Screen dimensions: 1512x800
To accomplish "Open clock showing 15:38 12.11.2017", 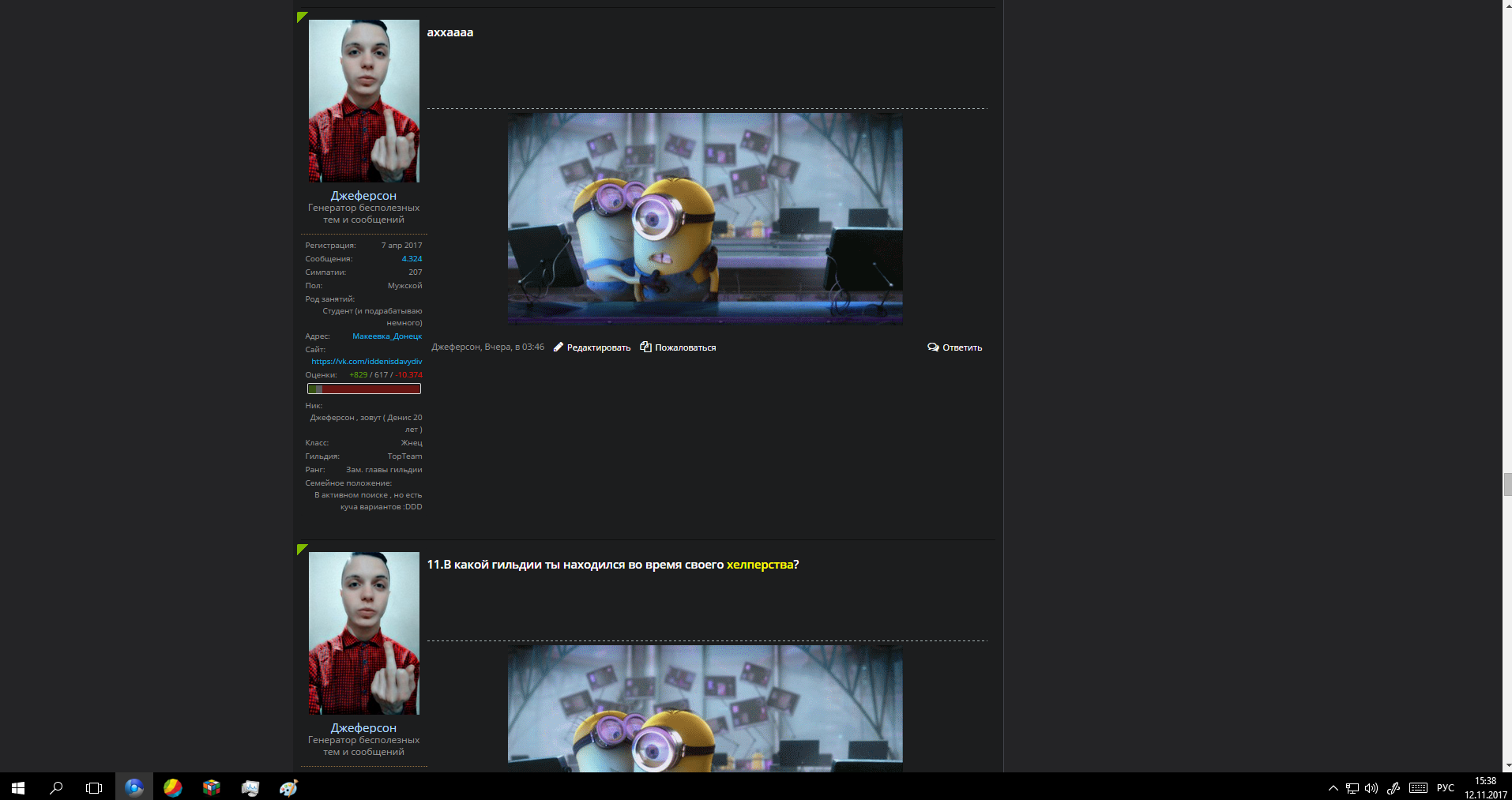I will coord(1485,787).
